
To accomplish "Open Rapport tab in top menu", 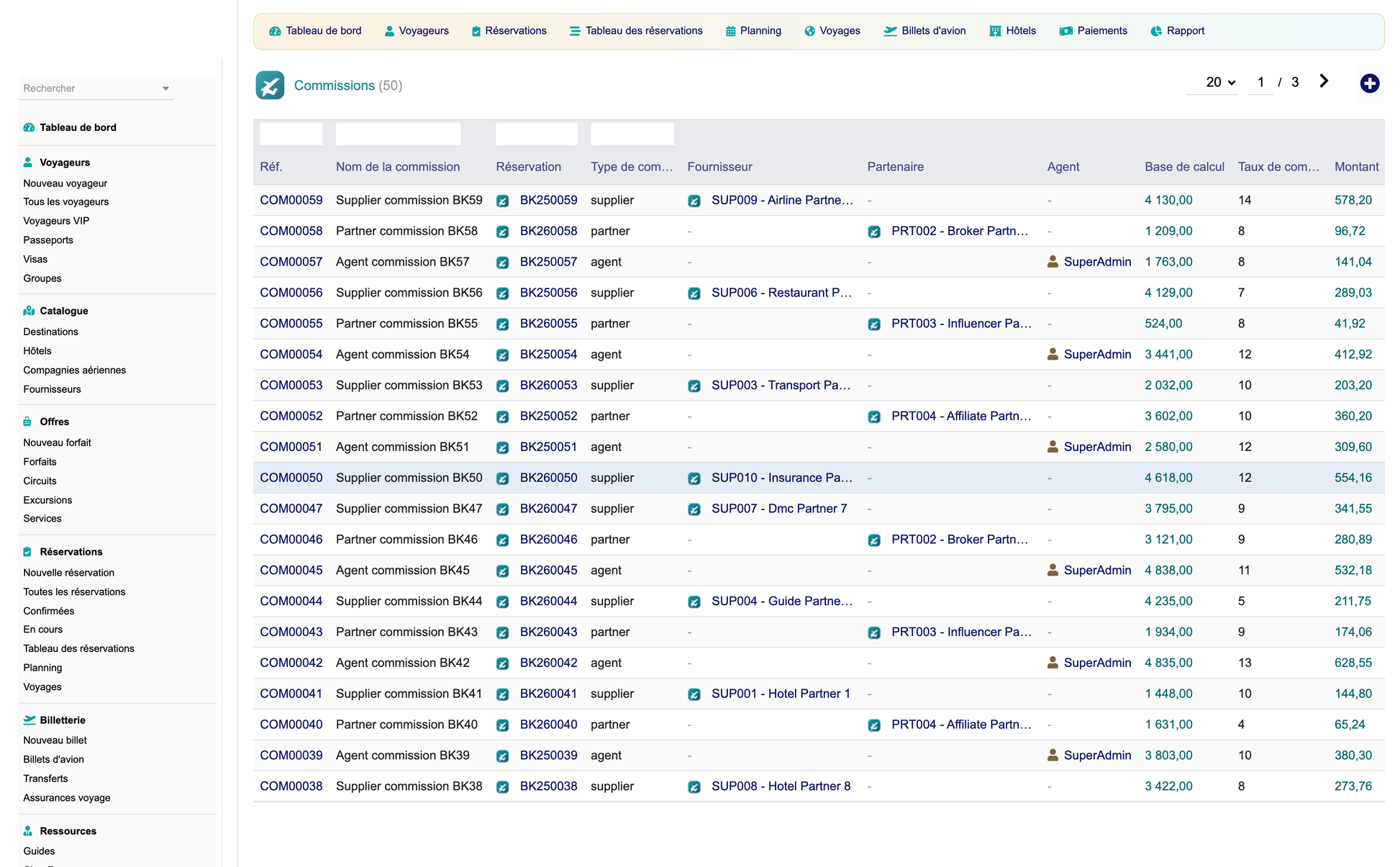I will coord(1177,31).
